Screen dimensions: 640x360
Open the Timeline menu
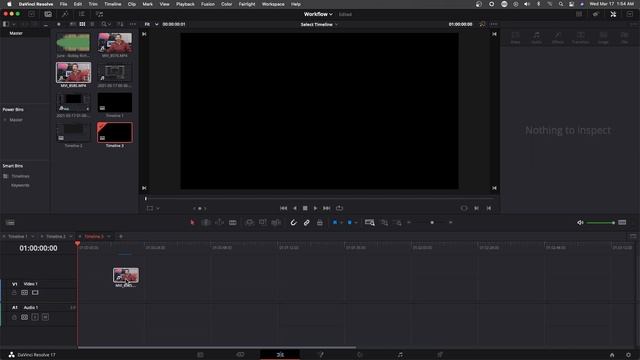pyautogui.click(x=113, y=4)
